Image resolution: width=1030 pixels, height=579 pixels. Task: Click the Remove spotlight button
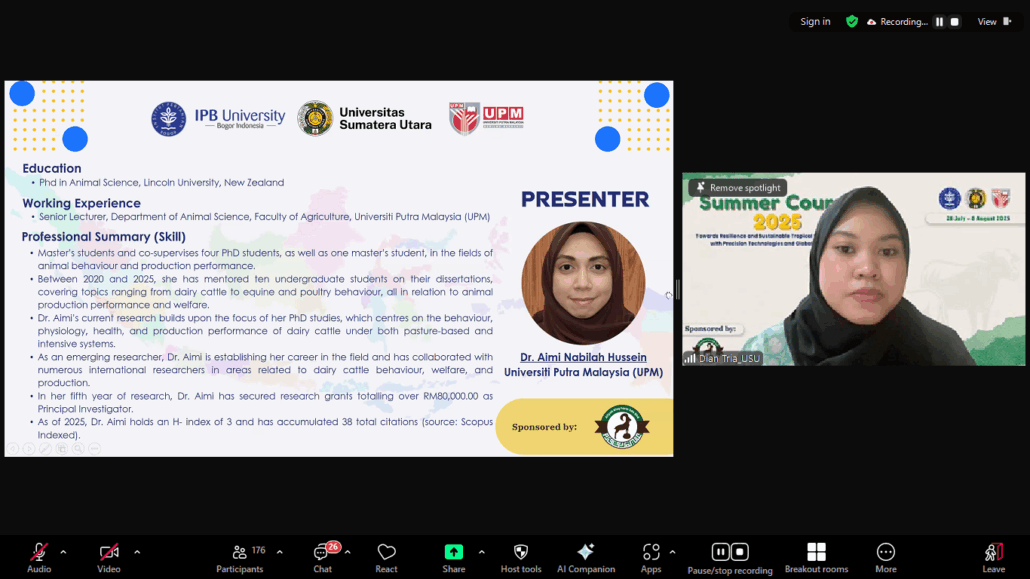click(738, 188)
